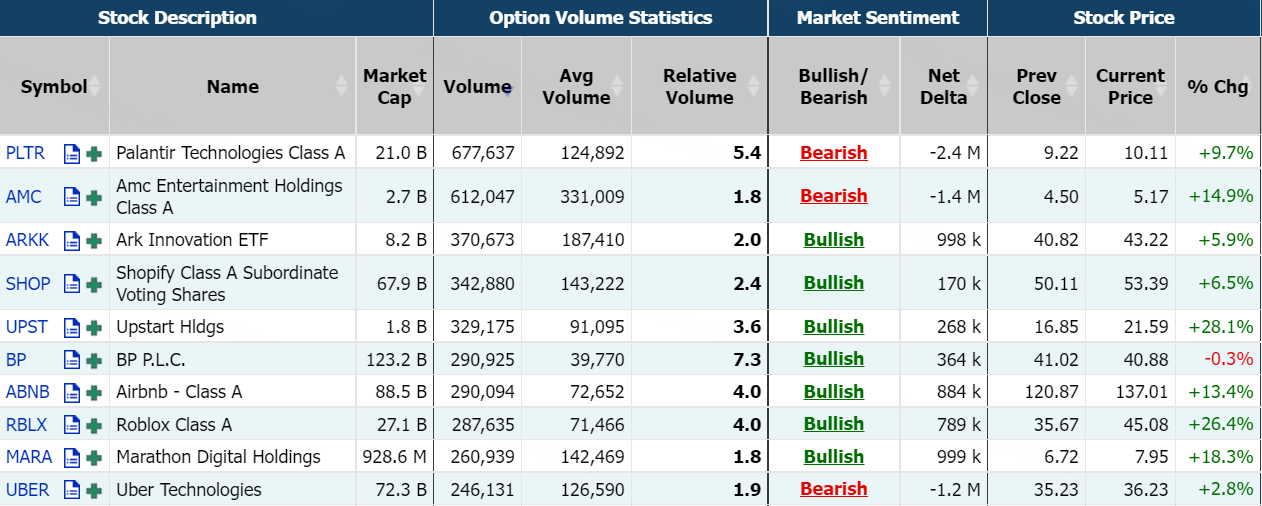The image size is (1262, 506).
Task: Open the document icon in SHOP row
Action: pos(71,284)
